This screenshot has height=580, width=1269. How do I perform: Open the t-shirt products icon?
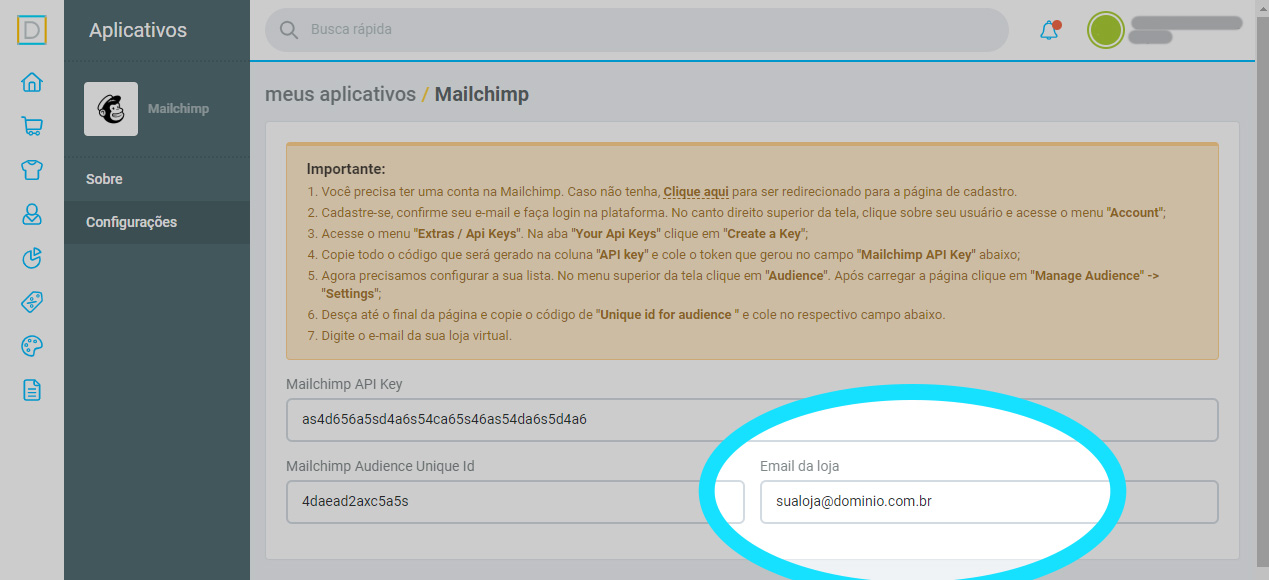[x=32, y=170]
